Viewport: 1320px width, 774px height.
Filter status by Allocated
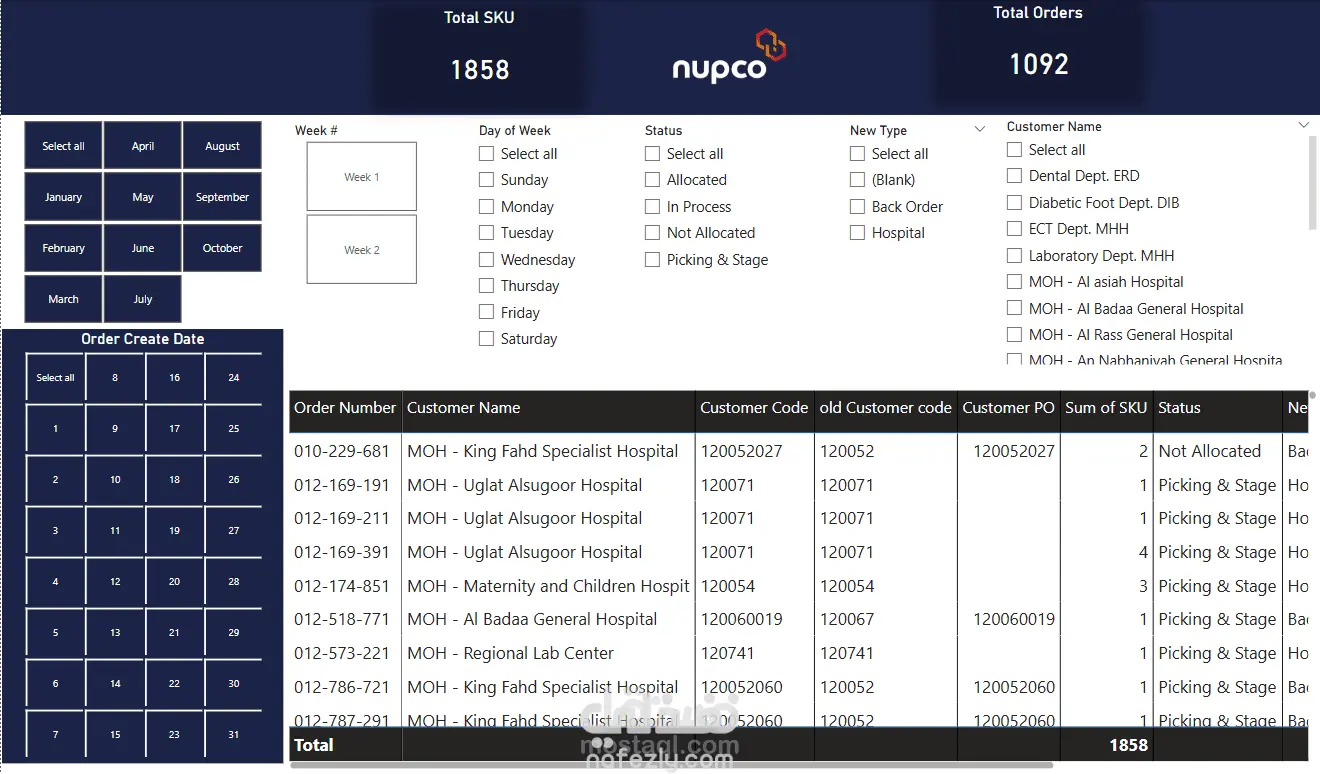[652, 180]
